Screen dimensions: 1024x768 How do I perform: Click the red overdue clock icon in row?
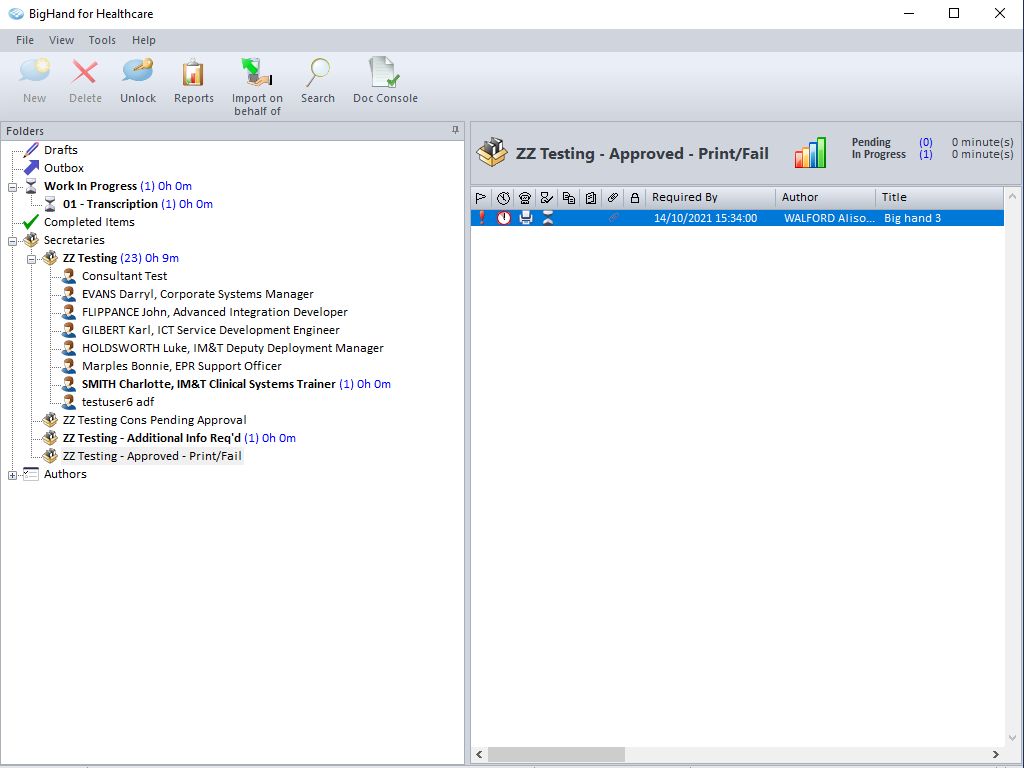pos(504,218)
